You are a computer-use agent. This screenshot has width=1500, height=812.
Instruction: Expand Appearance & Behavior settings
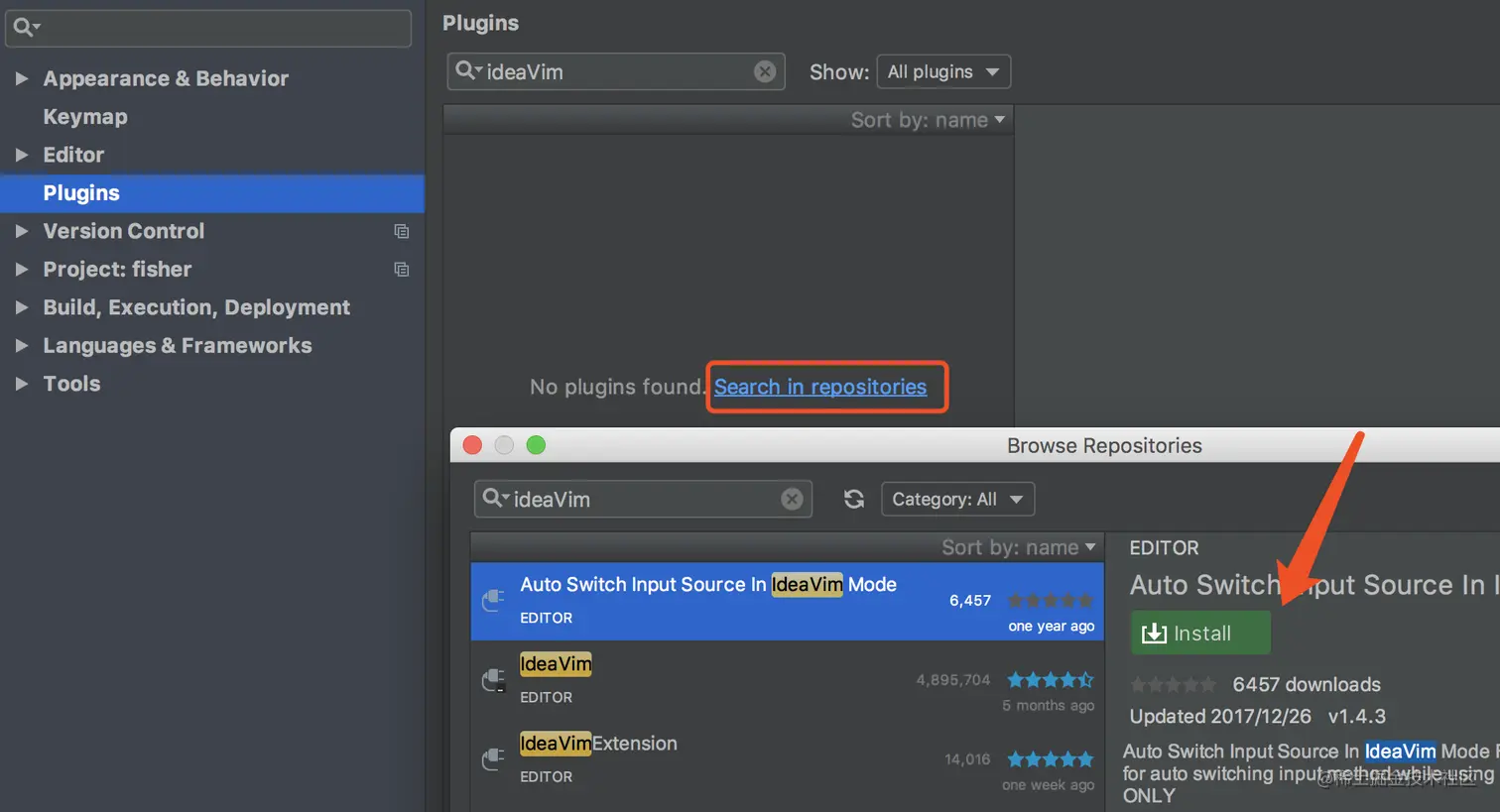pos(21,78)
